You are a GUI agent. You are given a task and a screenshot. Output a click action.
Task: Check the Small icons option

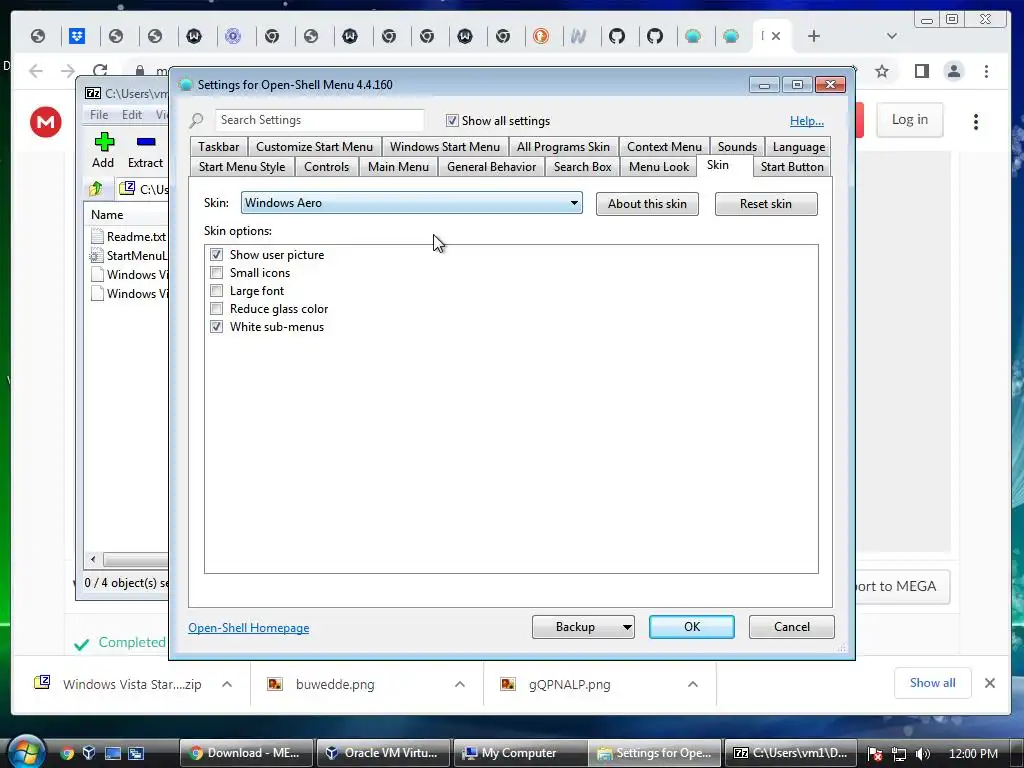point(216,273)
